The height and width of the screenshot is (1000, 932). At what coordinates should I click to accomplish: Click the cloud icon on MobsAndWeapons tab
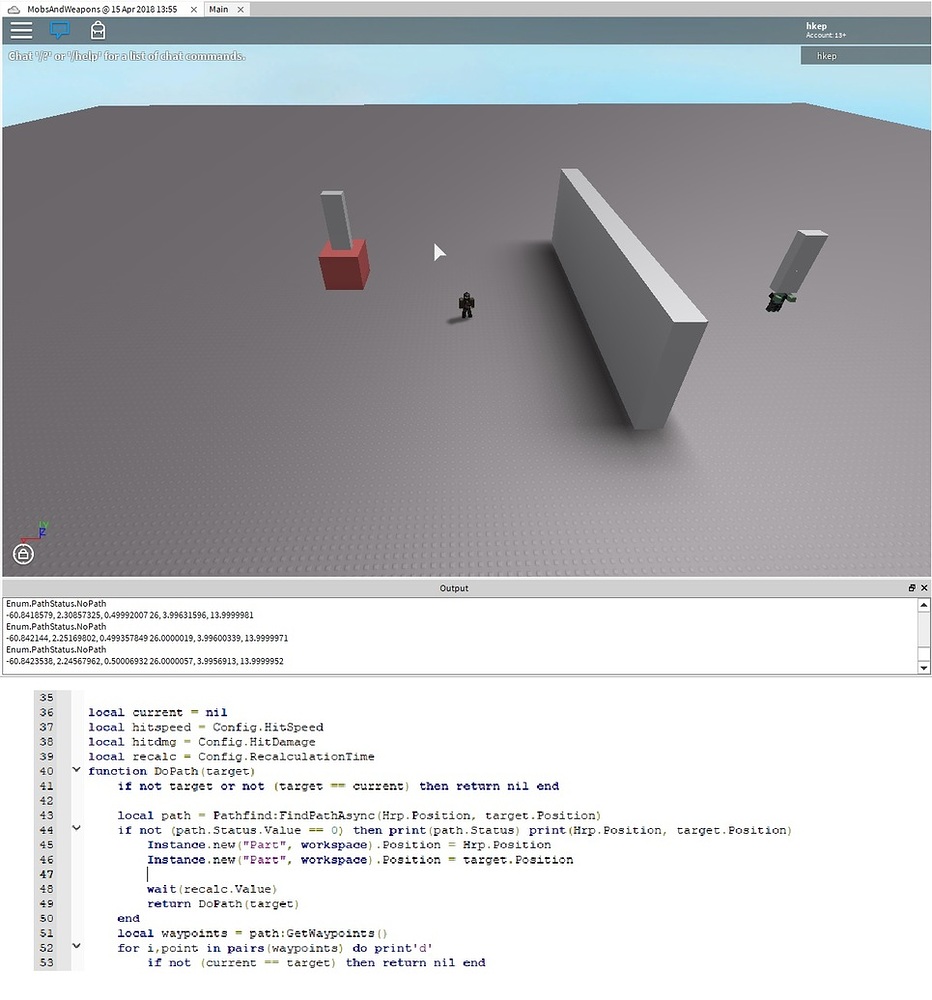tap(13, 10)
